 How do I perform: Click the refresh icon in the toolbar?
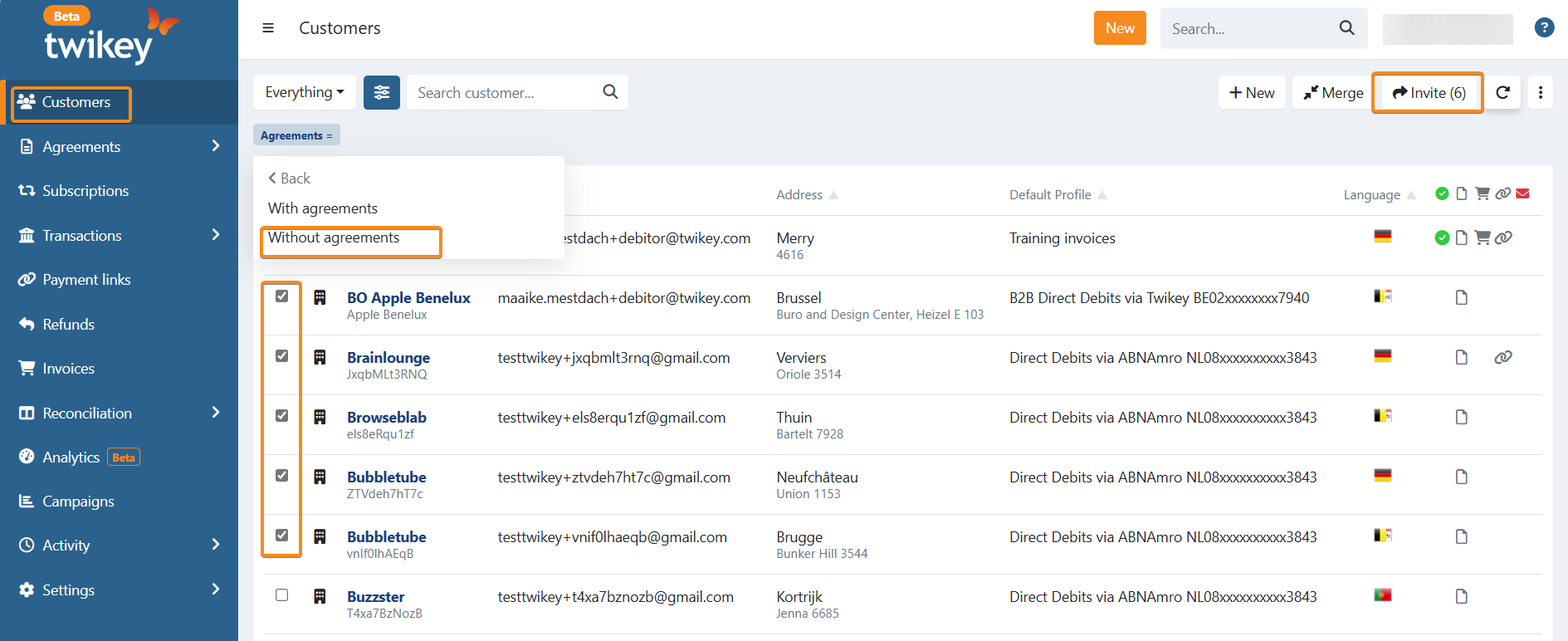(1502, 92)
